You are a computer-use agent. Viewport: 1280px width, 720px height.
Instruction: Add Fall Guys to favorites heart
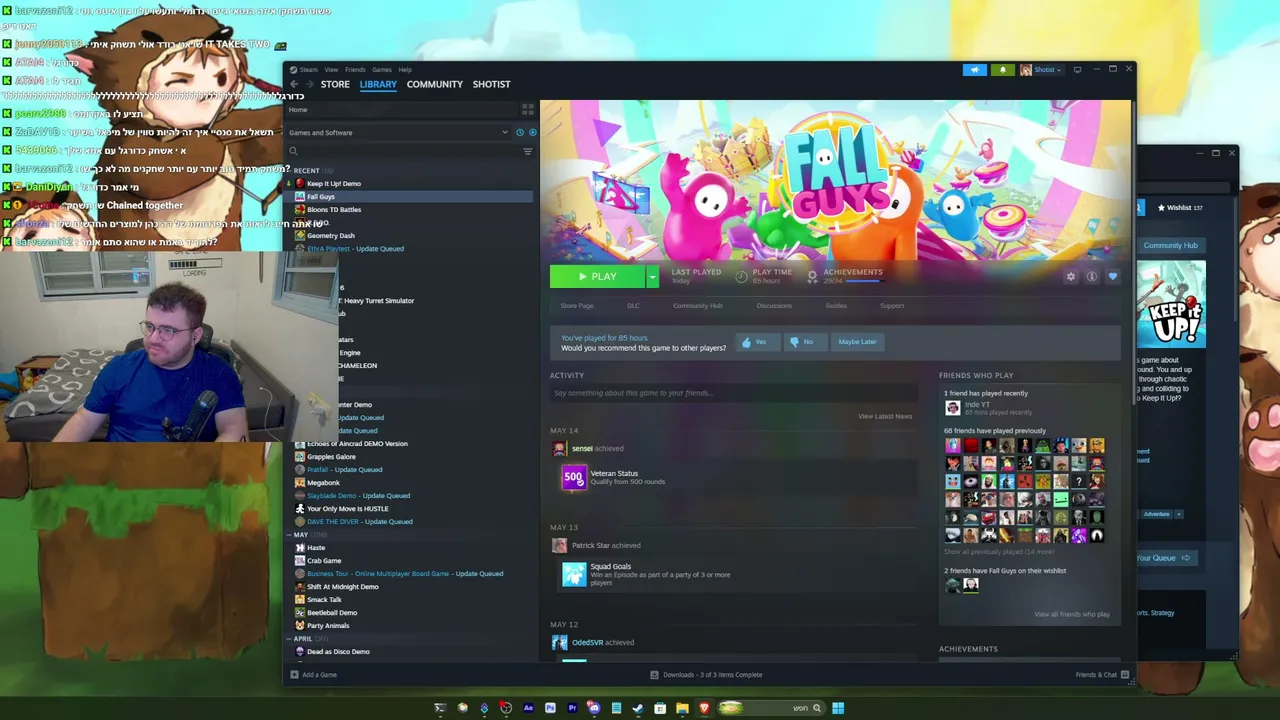pos(1113,277)
